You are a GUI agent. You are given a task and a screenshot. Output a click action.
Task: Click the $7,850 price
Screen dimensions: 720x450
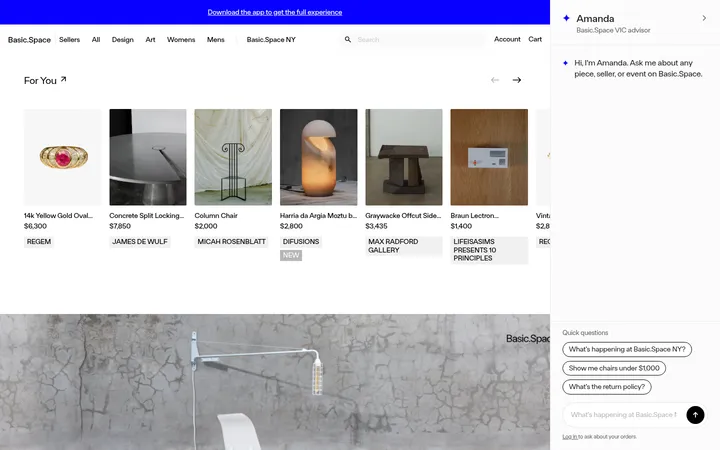tap(120, 226)
